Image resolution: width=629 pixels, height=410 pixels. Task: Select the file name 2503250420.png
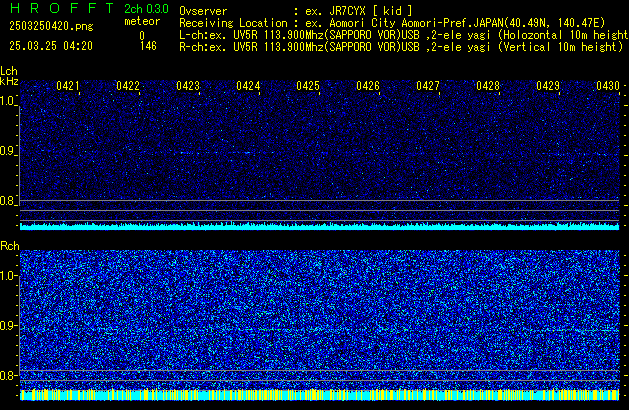(51, 26)
